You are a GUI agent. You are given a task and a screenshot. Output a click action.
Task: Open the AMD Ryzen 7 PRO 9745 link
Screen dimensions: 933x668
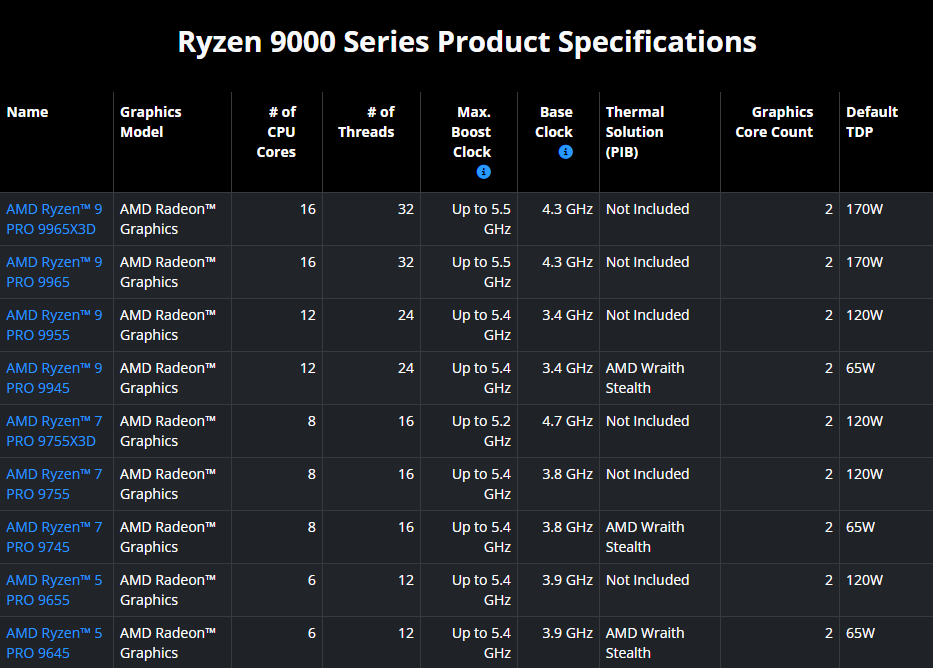tap(54, 537)
